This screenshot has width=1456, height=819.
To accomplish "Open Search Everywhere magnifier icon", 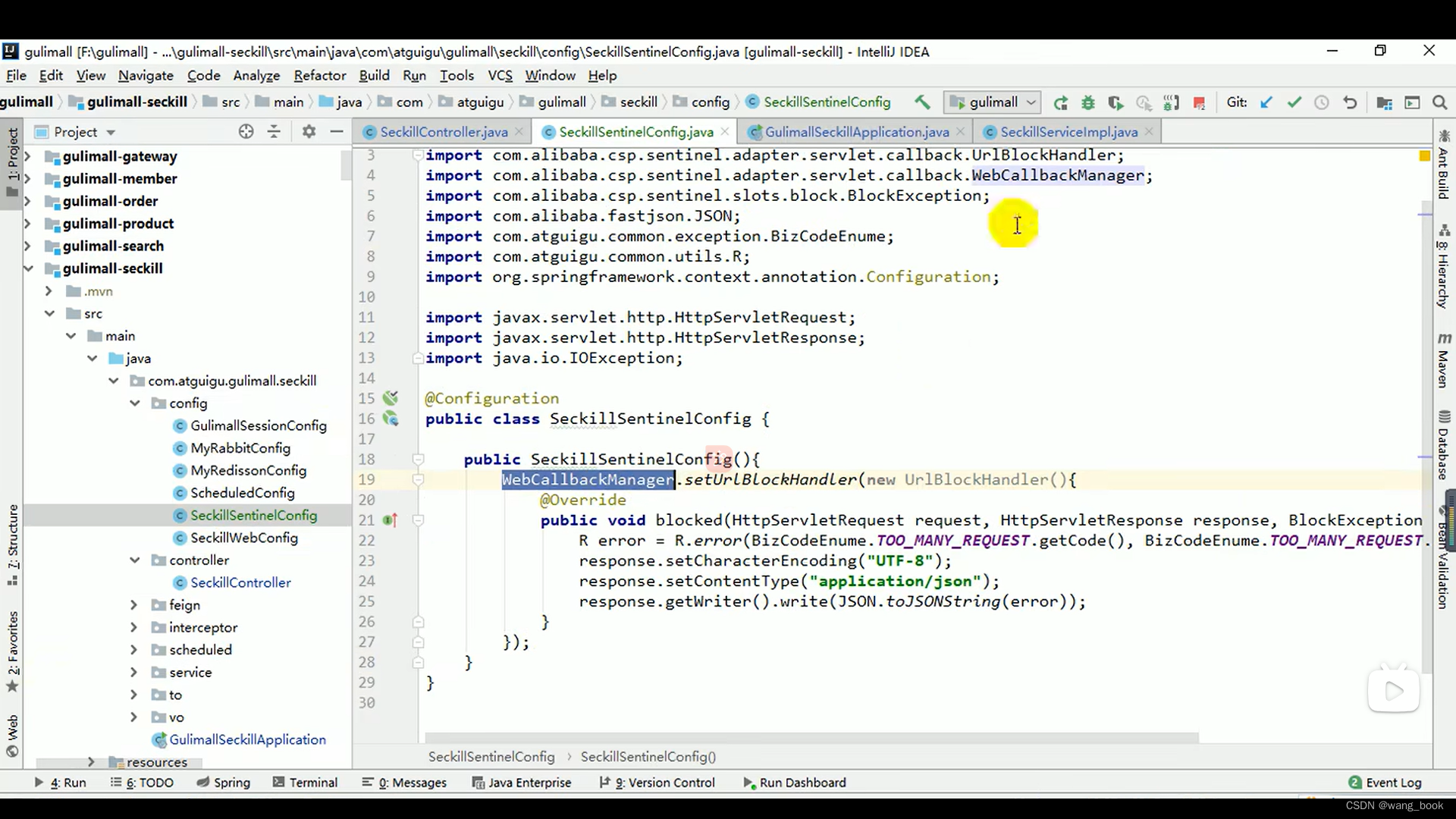I will coord(1439,102).
